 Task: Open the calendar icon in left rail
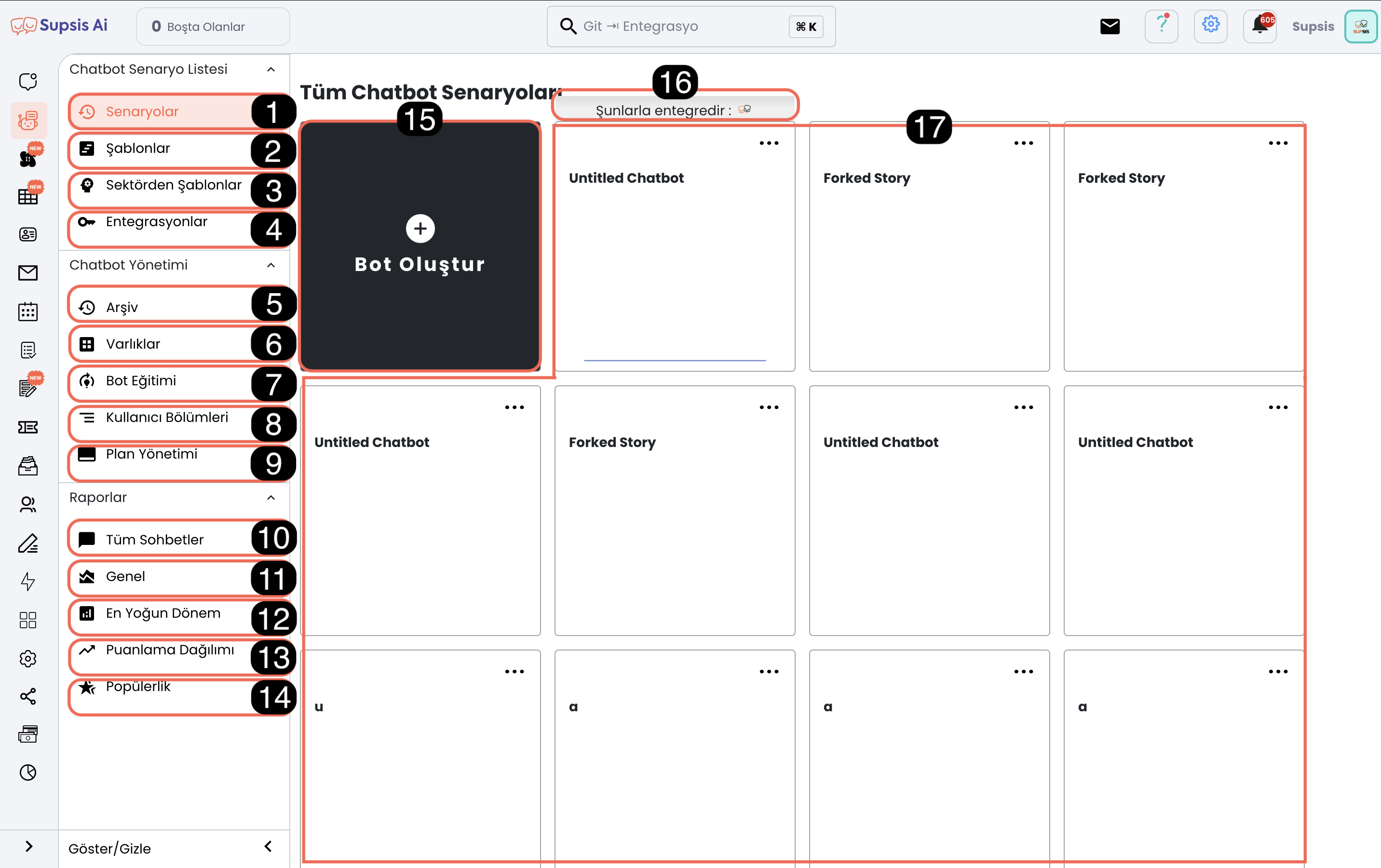27,312
